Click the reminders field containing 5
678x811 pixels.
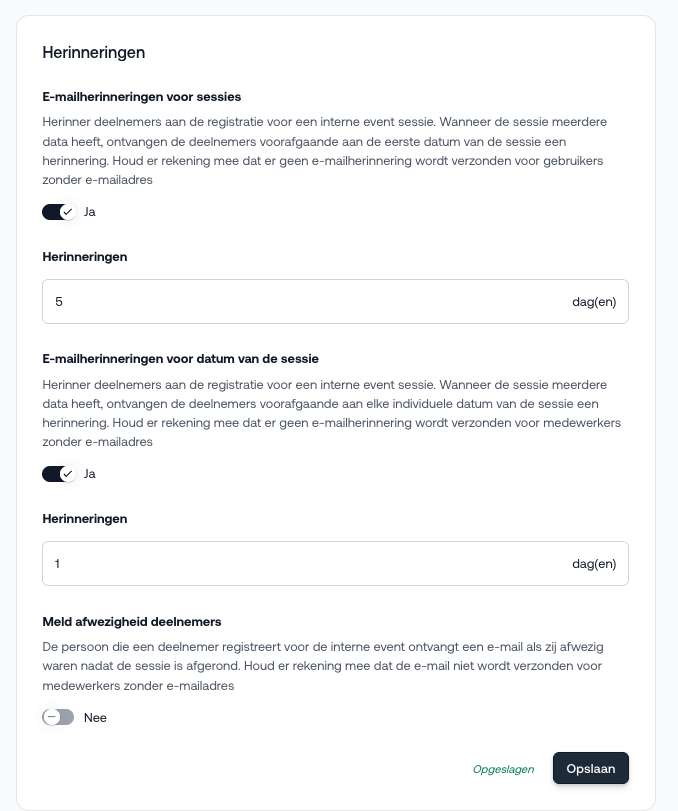click(x=300, y=301)
